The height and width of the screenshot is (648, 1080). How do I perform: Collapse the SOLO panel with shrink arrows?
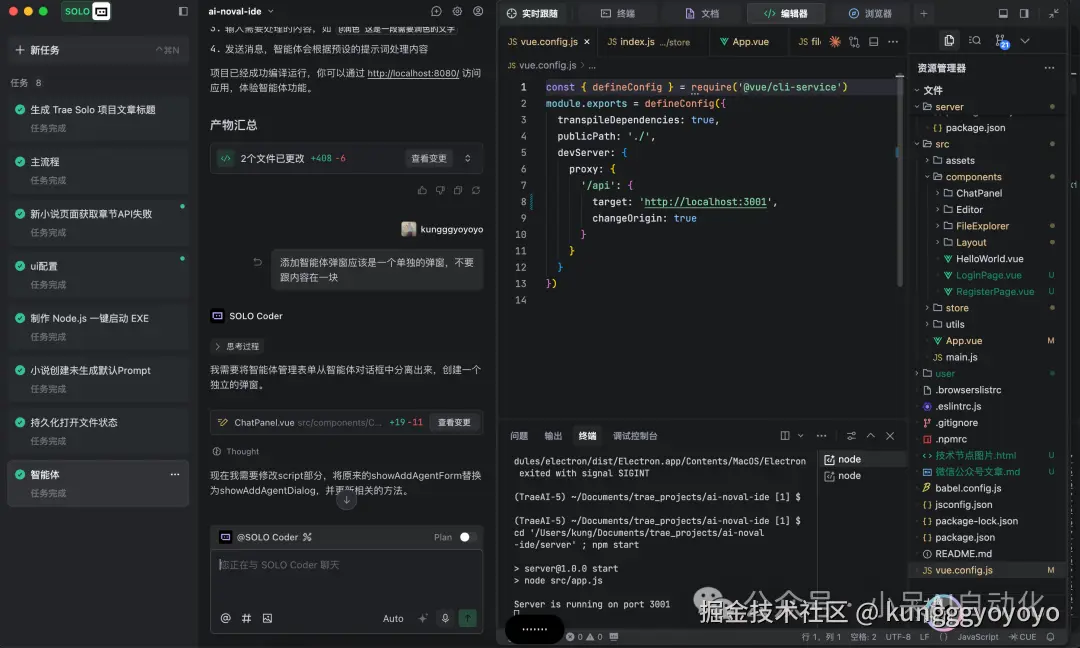click(1054, 13)
